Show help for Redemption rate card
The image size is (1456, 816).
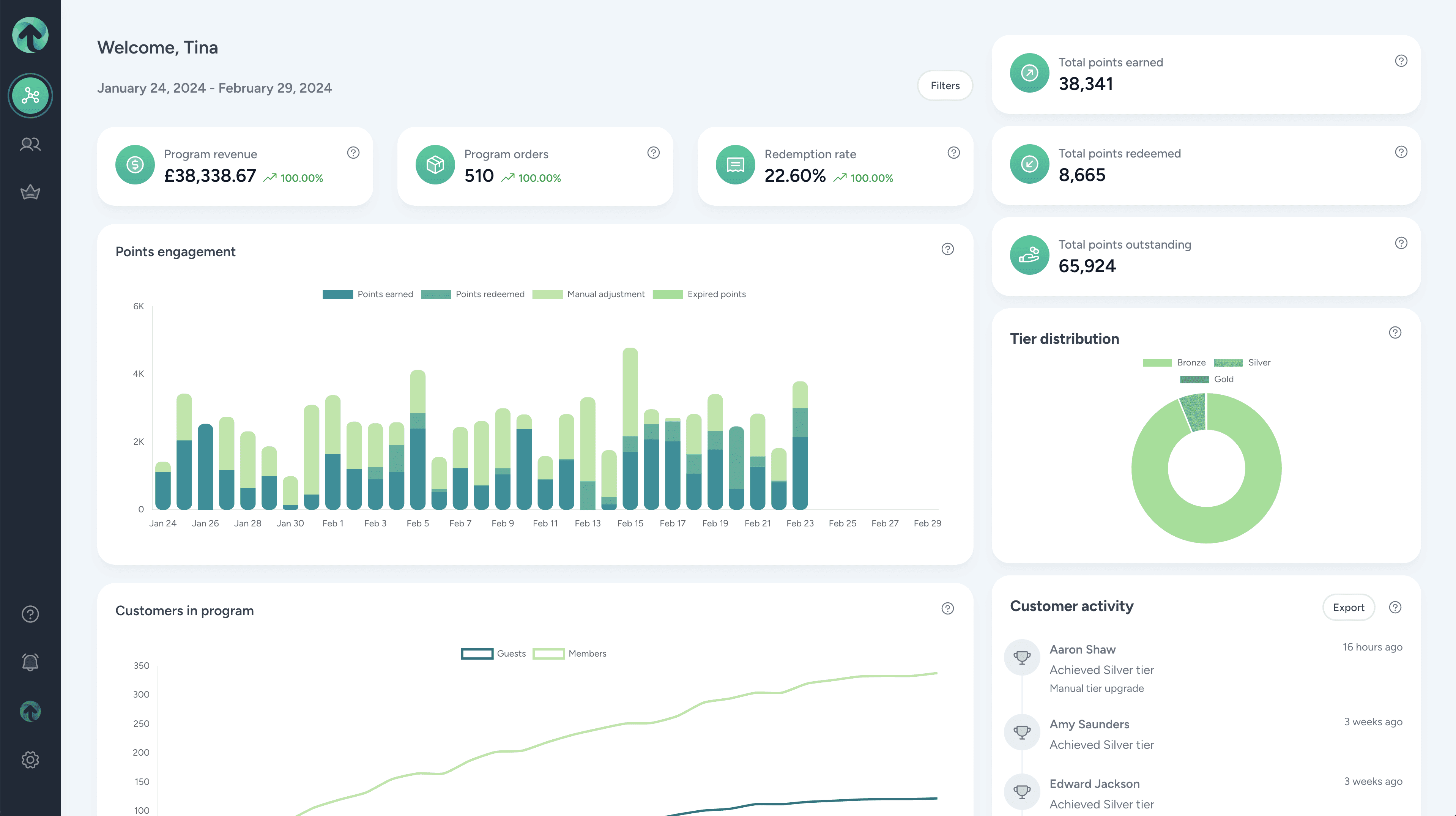click(x=953, y=153)
